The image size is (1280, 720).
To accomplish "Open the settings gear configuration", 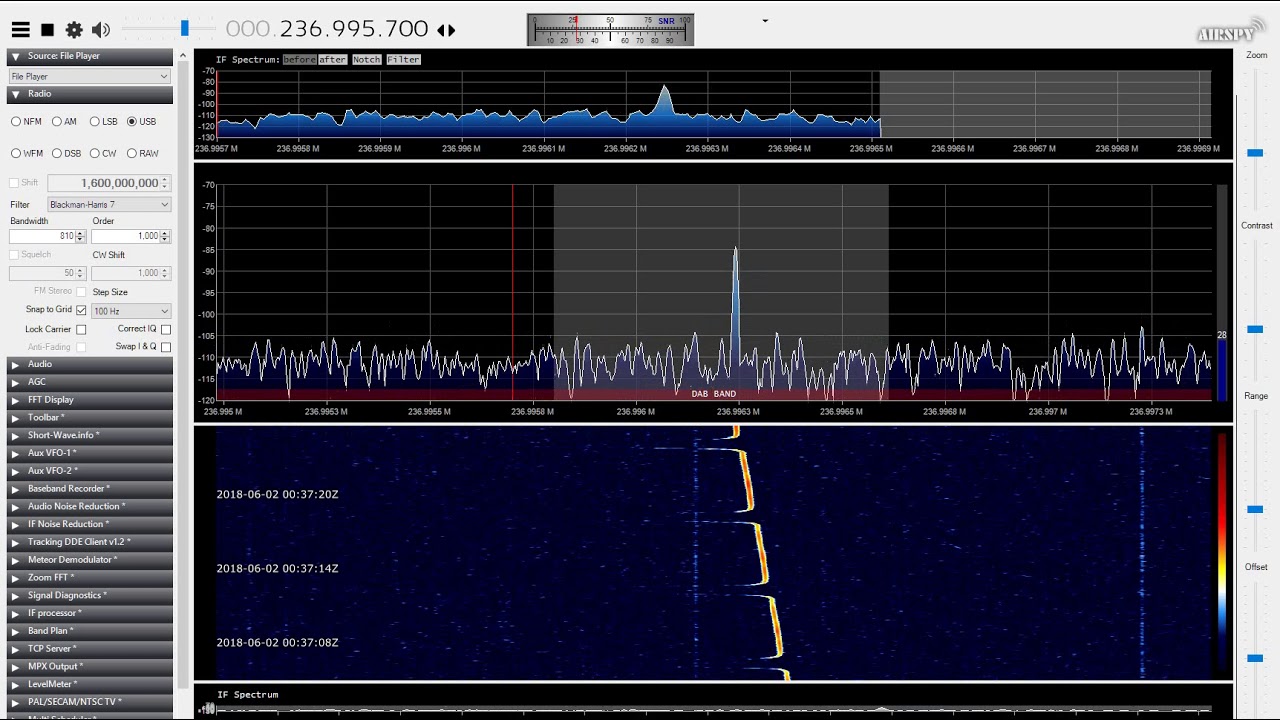I will 74,30.
